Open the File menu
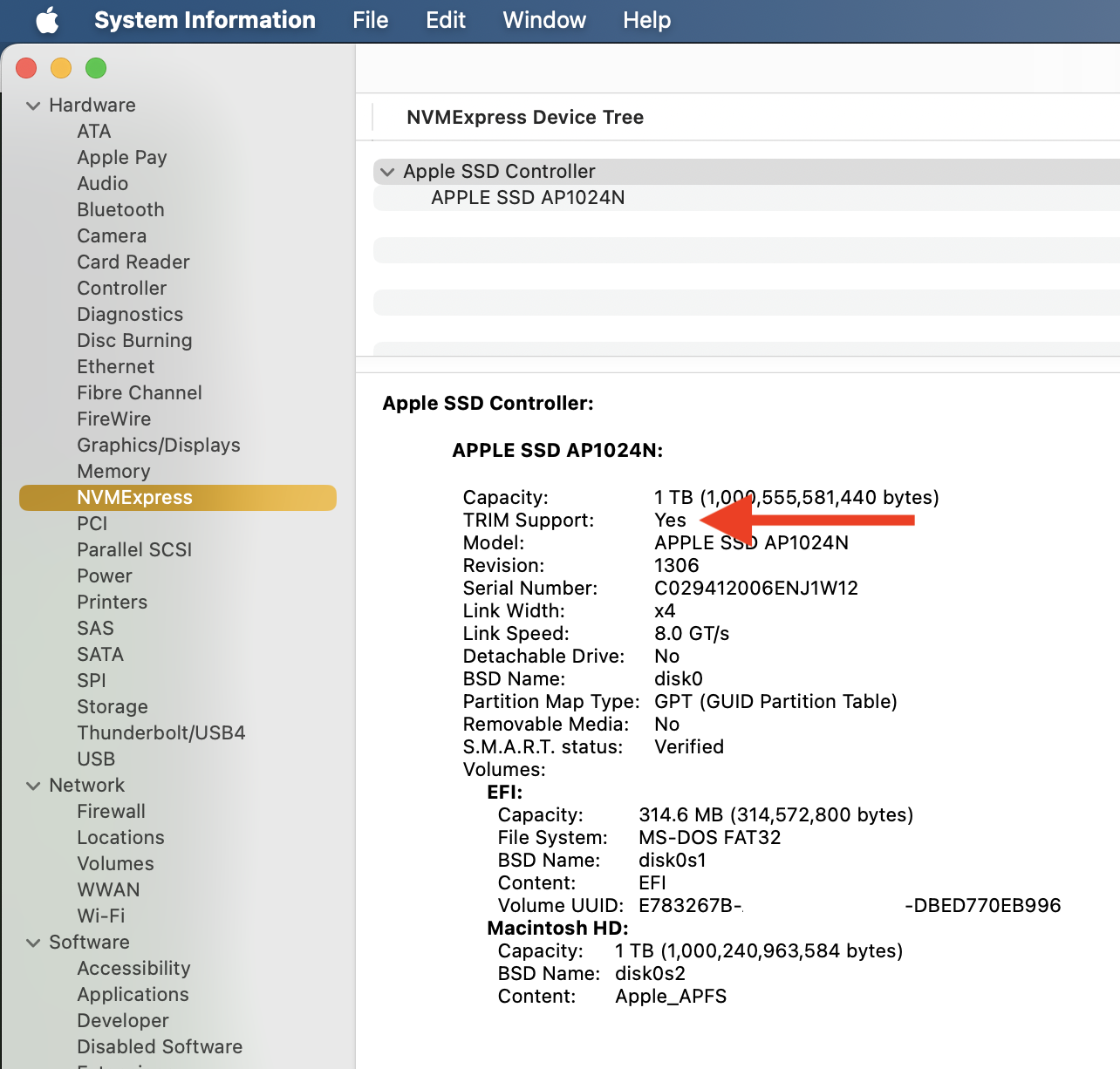 pos(371,20)
